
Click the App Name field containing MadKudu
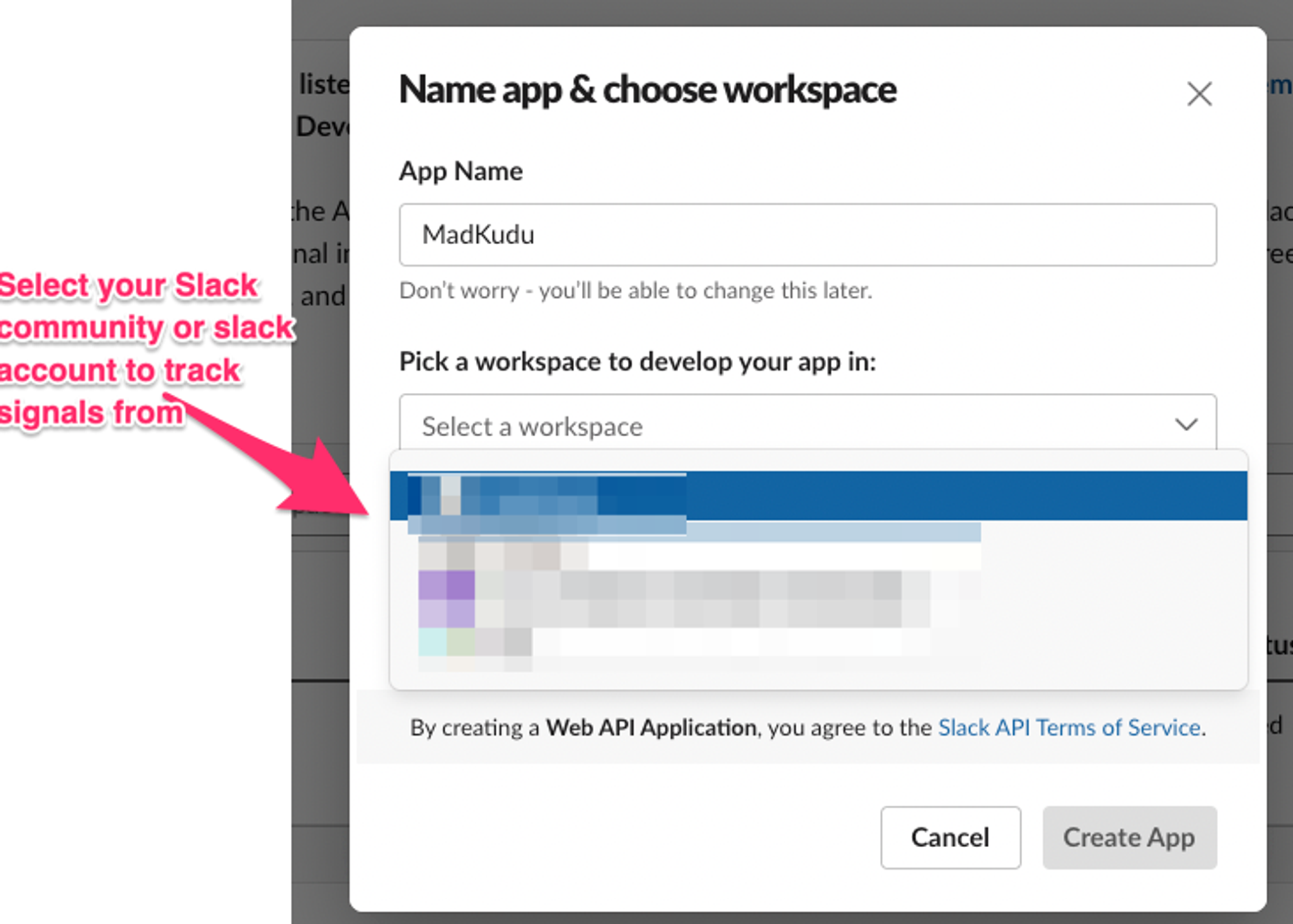coord(807,235)
